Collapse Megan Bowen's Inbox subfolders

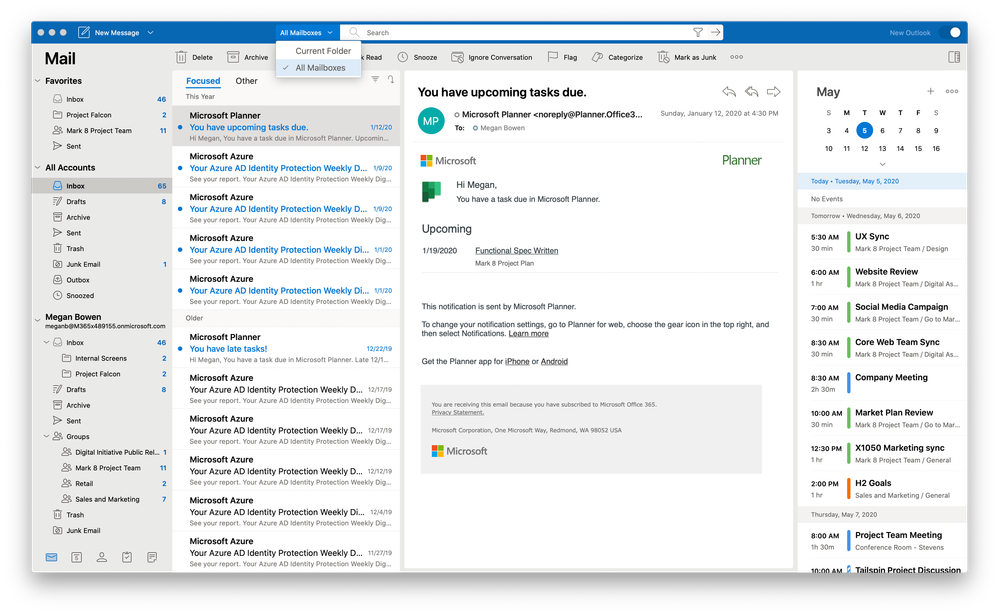(x=47, y=342)
